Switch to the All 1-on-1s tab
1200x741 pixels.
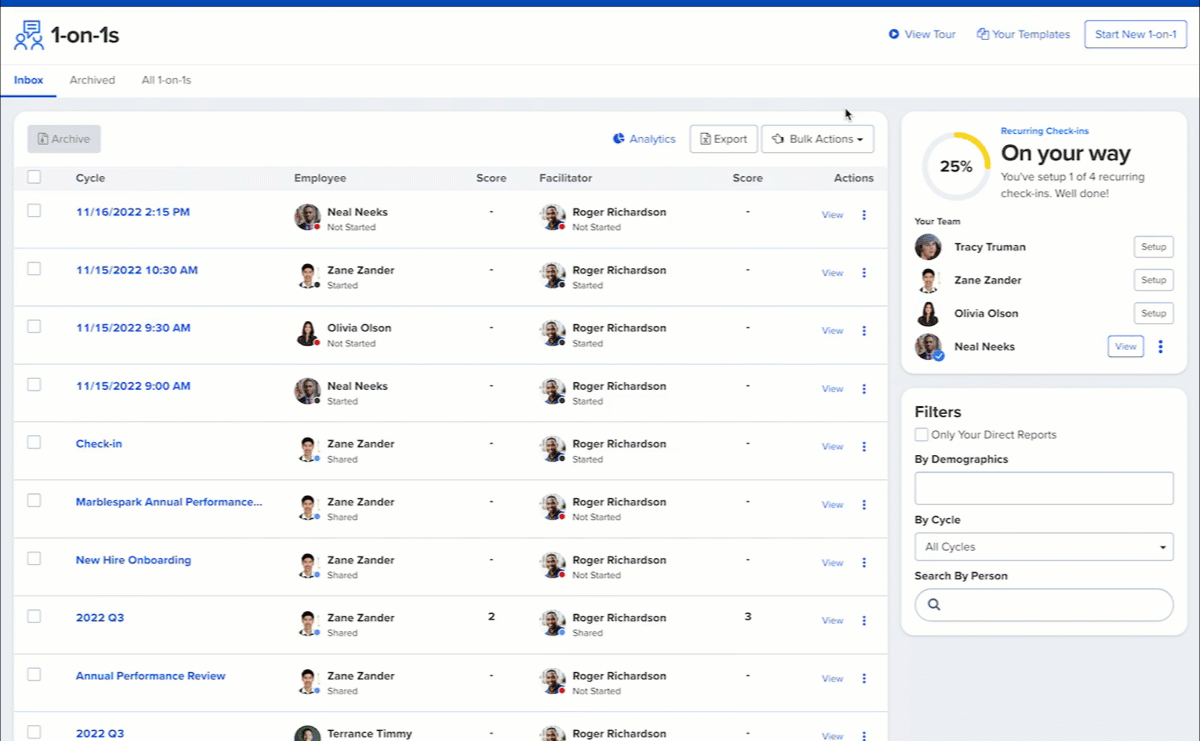(x=166, y=80)
